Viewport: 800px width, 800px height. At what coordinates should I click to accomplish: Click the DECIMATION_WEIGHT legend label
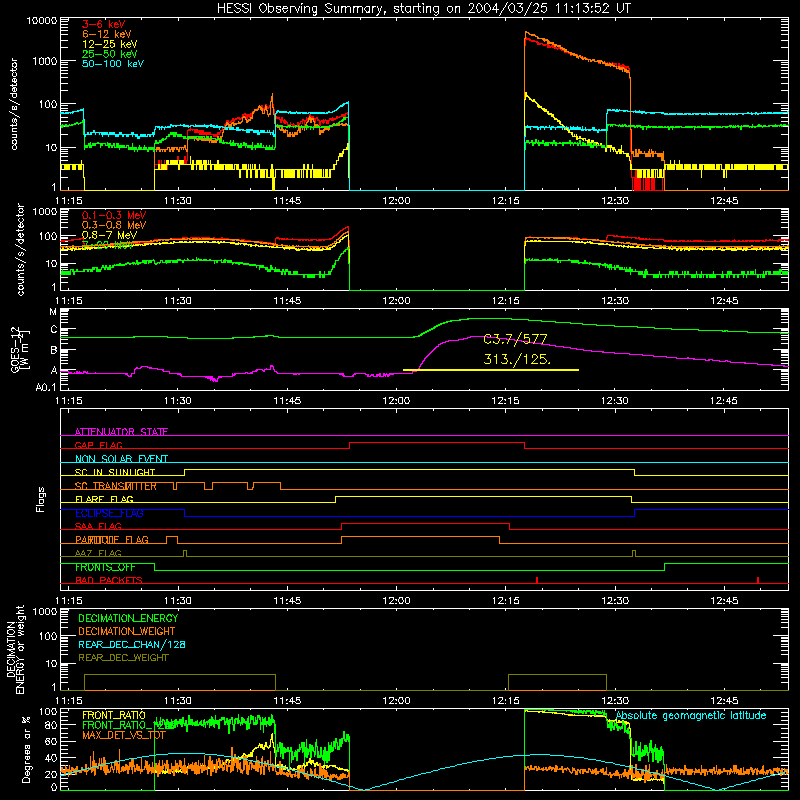127,632
